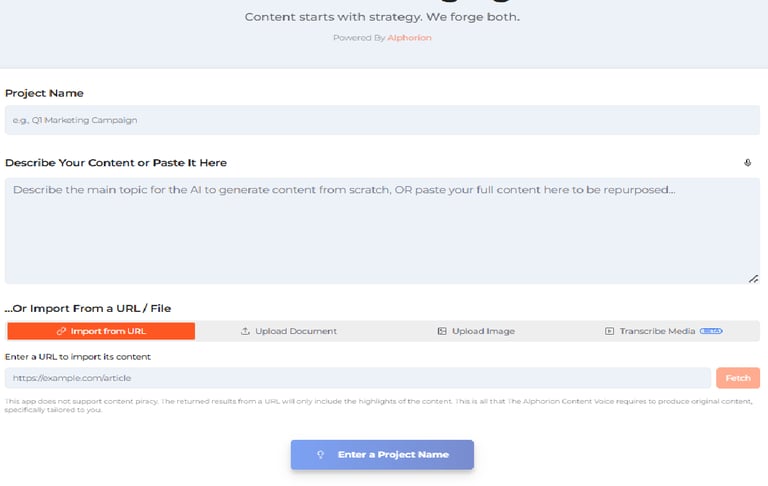Click the upload arrow icon beside Upload Document
Viewport: 768px width, 486px height.
tap(245, 331)
